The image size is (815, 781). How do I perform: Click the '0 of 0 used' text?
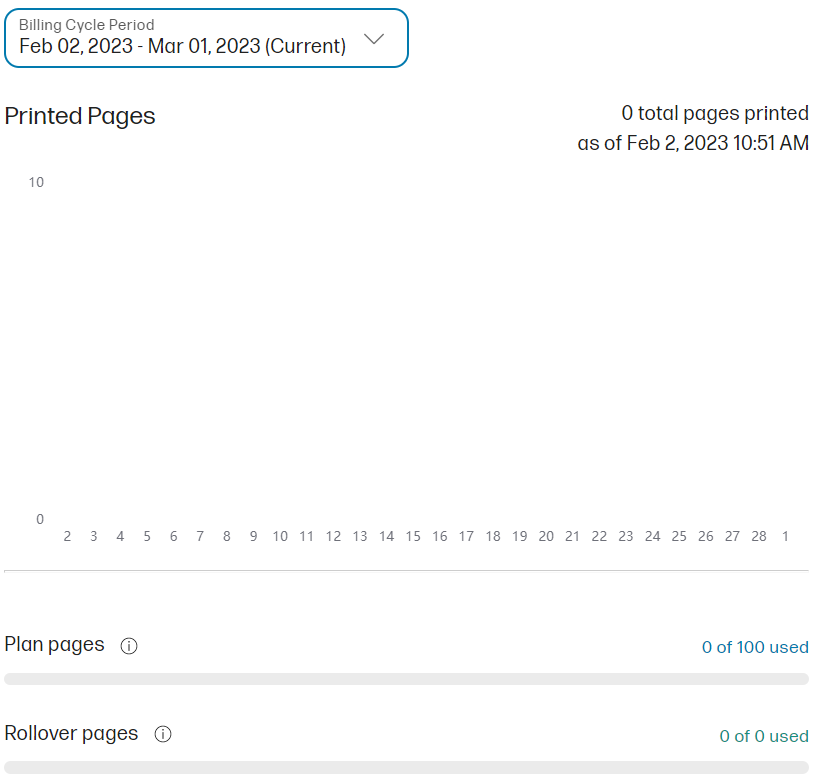[764, 736]
